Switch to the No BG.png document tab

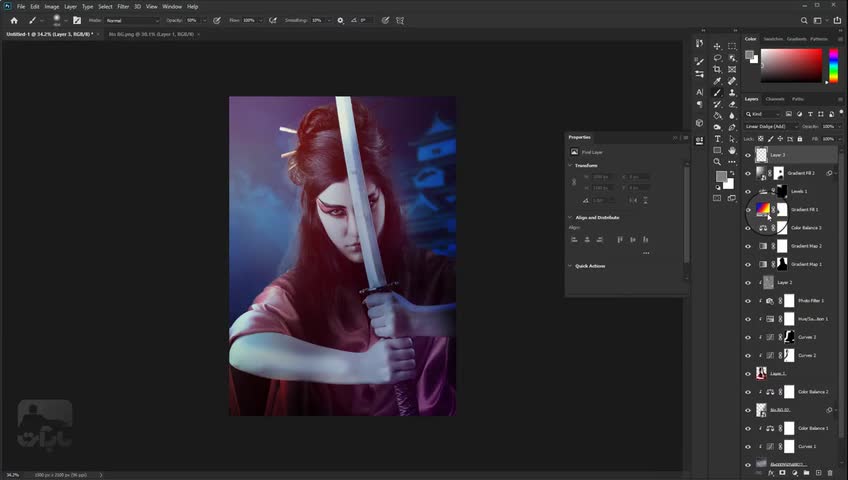tap(150, 34)
